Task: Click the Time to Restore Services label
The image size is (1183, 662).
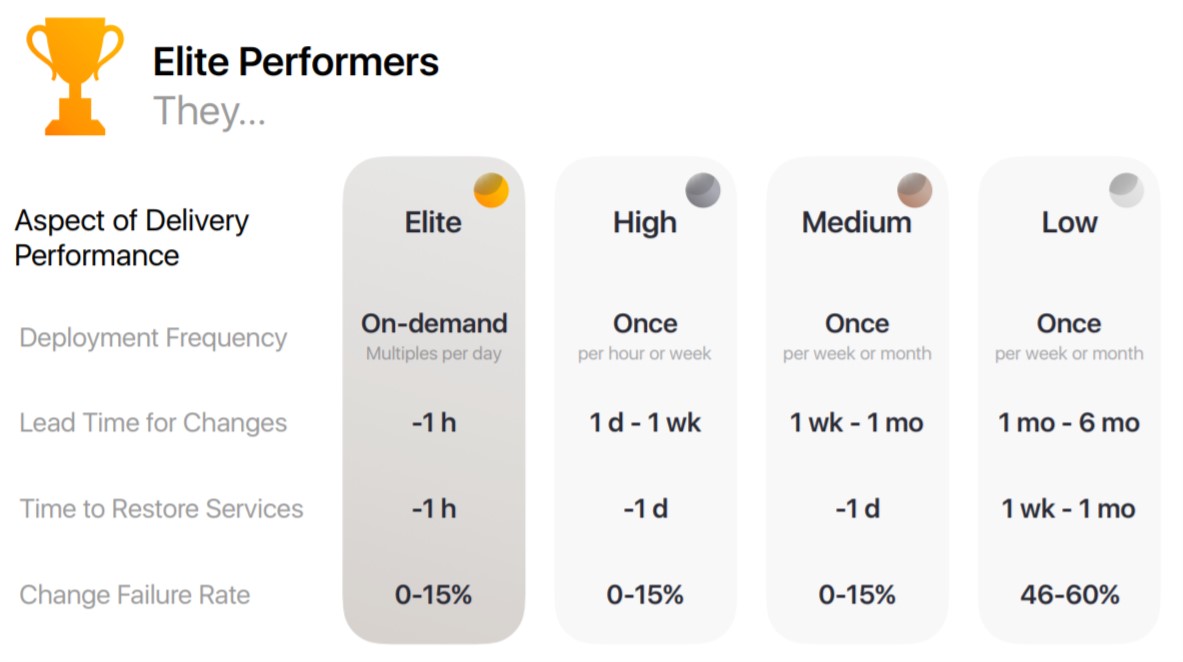Action: click(x=161, y=509)
